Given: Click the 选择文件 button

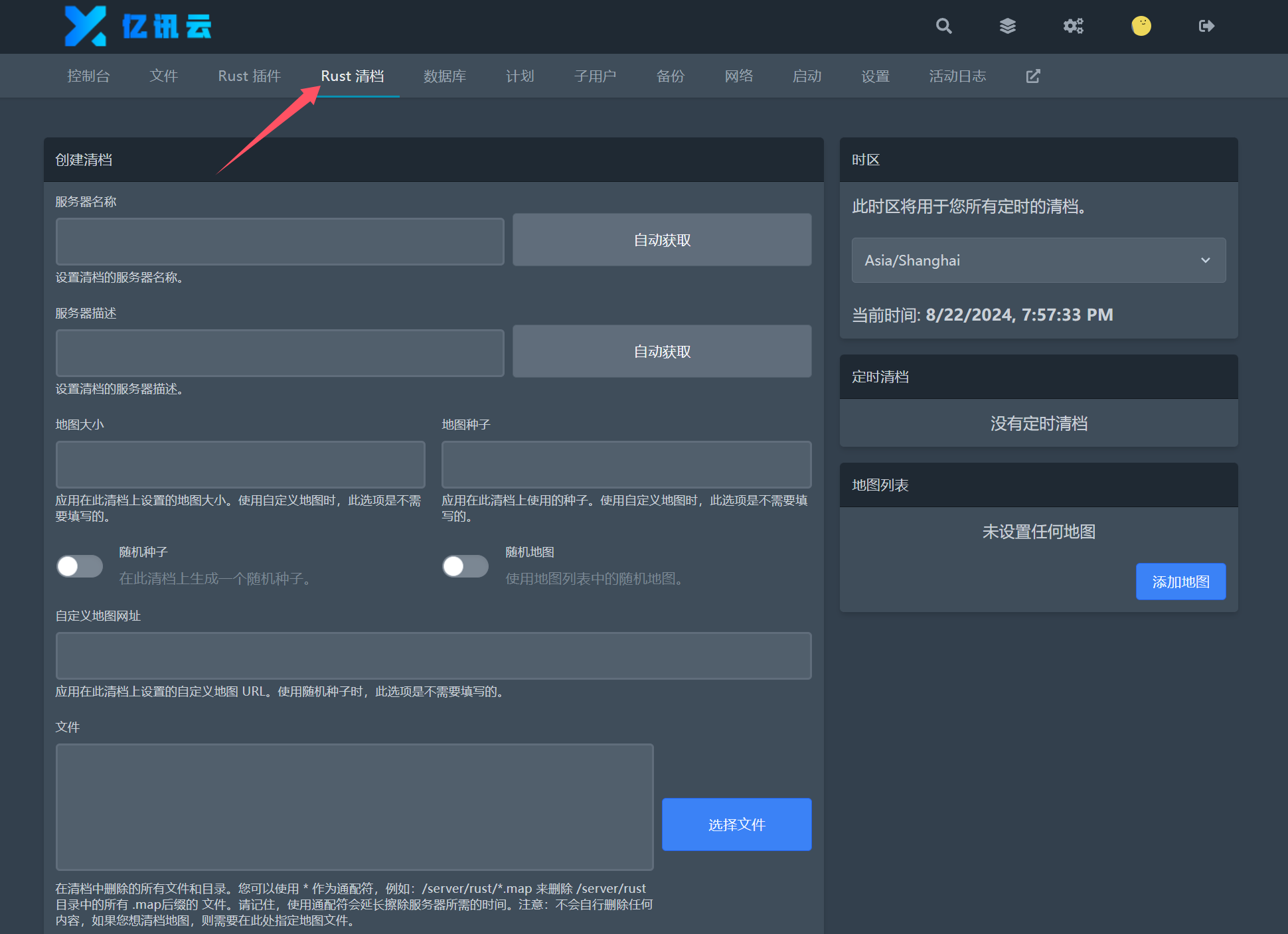Looking at the screenshot, I should pos(736,824).
